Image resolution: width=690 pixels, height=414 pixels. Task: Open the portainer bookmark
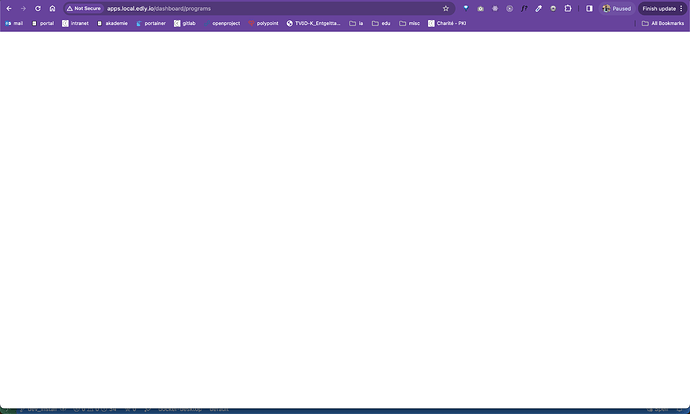click(x=151, y=23)
